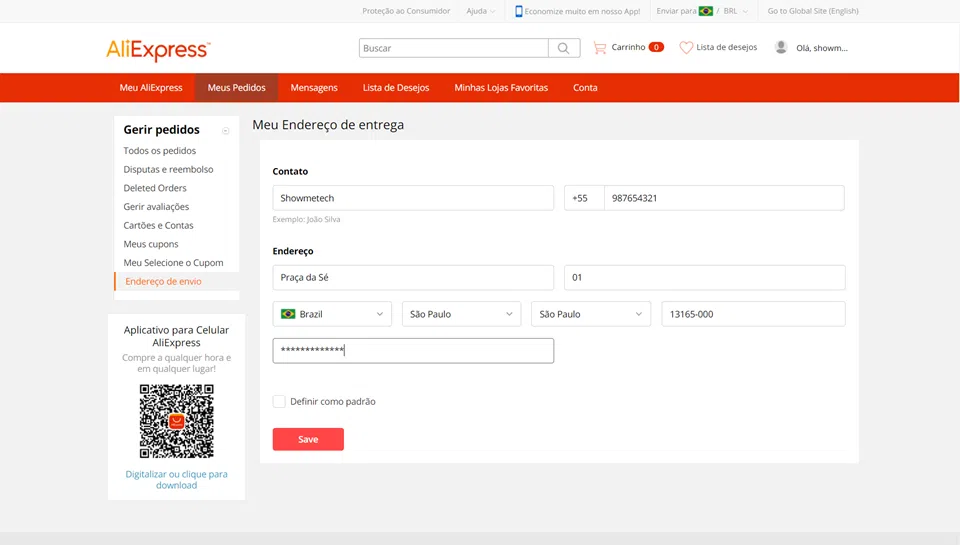Open Disputas e reembolso

point(168,170)
